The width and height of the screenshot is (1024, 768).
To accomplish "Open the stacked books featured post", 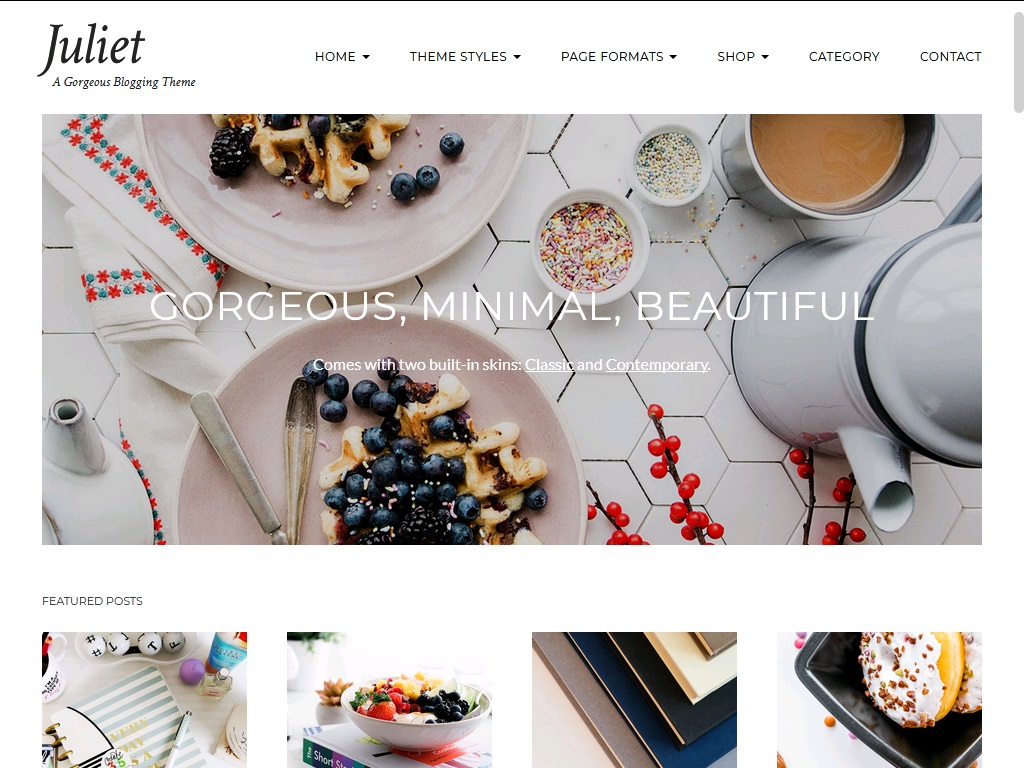I will pyautogui.click(x=634, y=699).
